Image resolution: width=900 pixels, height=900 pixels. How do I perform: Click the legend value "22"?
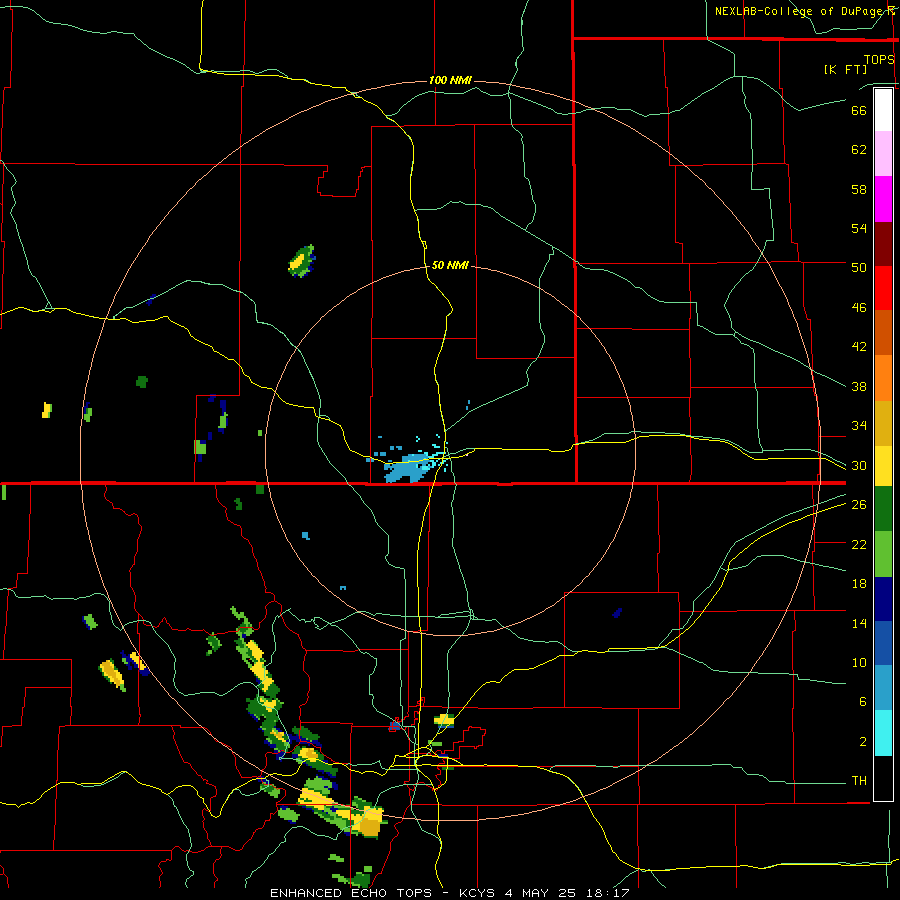pyautogui.click(x=859, y=544)
